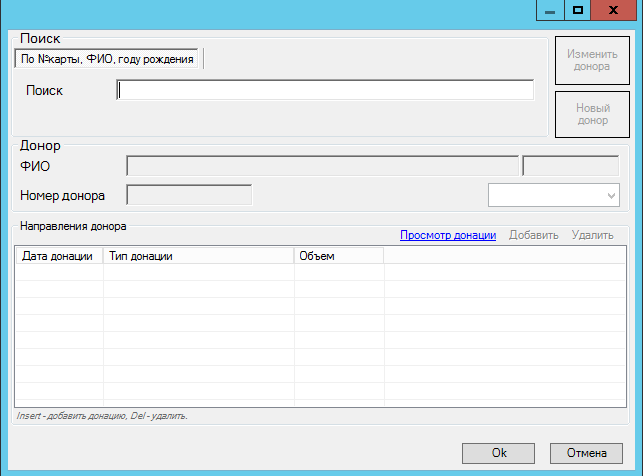This screenshot has height=476, width=643.
Task: Click the 'Добавить' donation link
Action: pos(534,236)
